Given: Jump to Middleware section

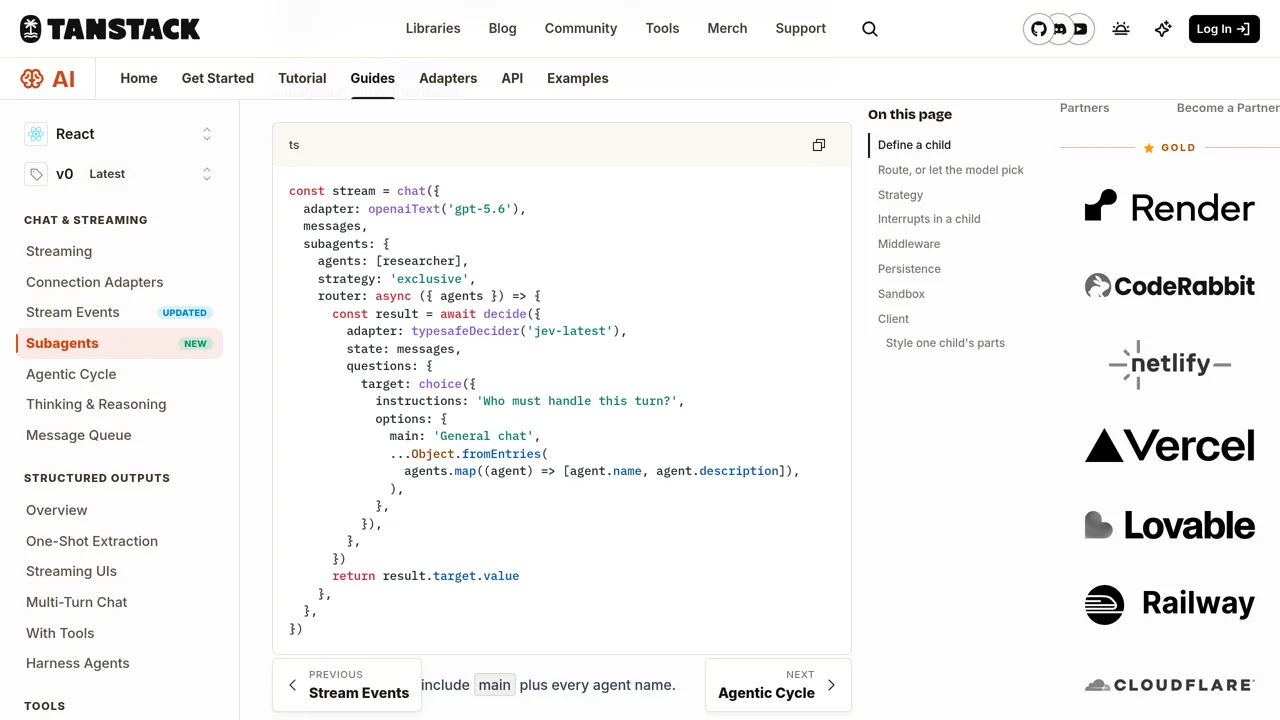Looking at the screenshot, I should 909,244.
